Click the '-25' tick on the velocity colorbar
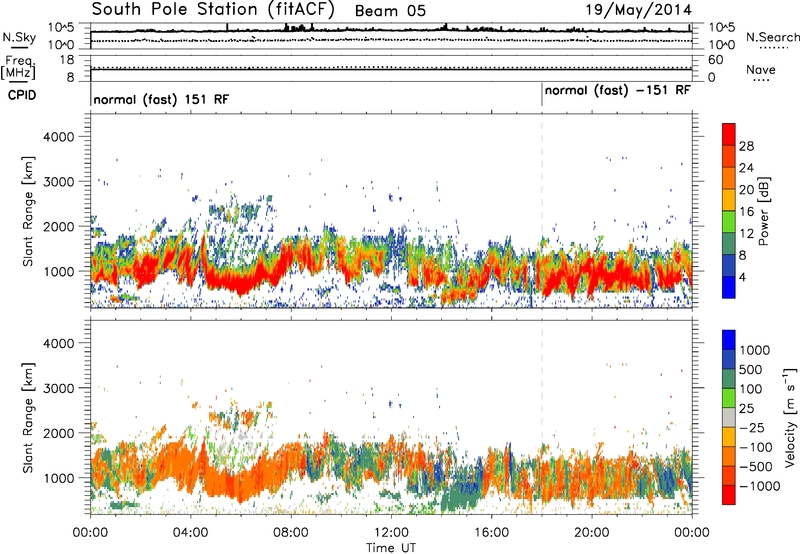Image resolution: width=800 pixels, height=554 pixels. click(x=752, y=427)
